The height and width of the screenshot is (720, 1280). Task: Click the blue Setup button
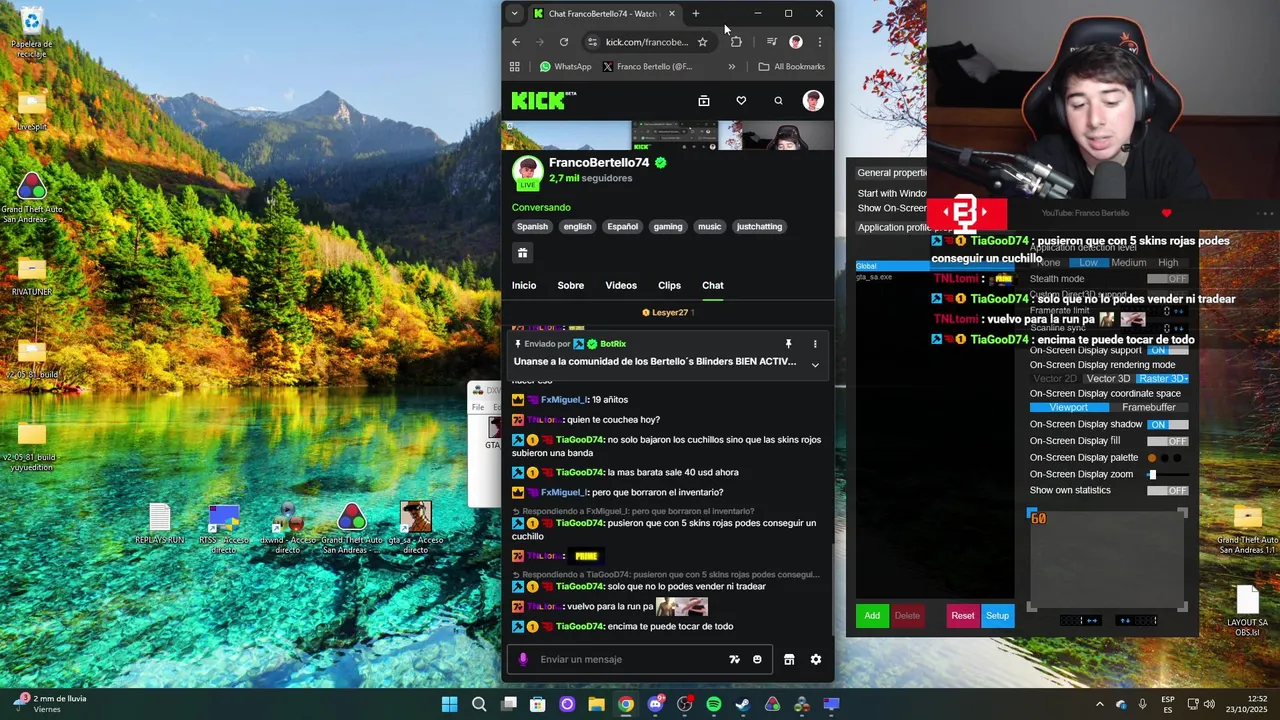[x=997, y=616]
